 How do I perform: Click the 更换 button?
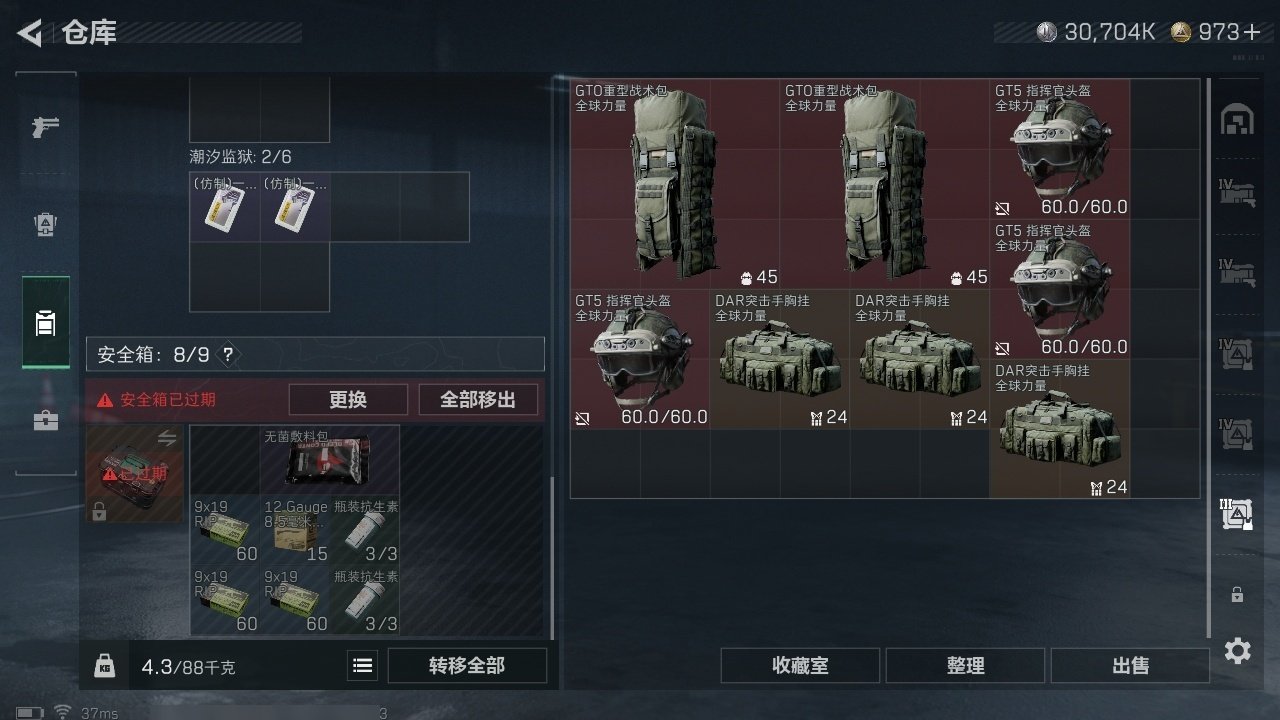pyautogui.click(x=348, y=399)
